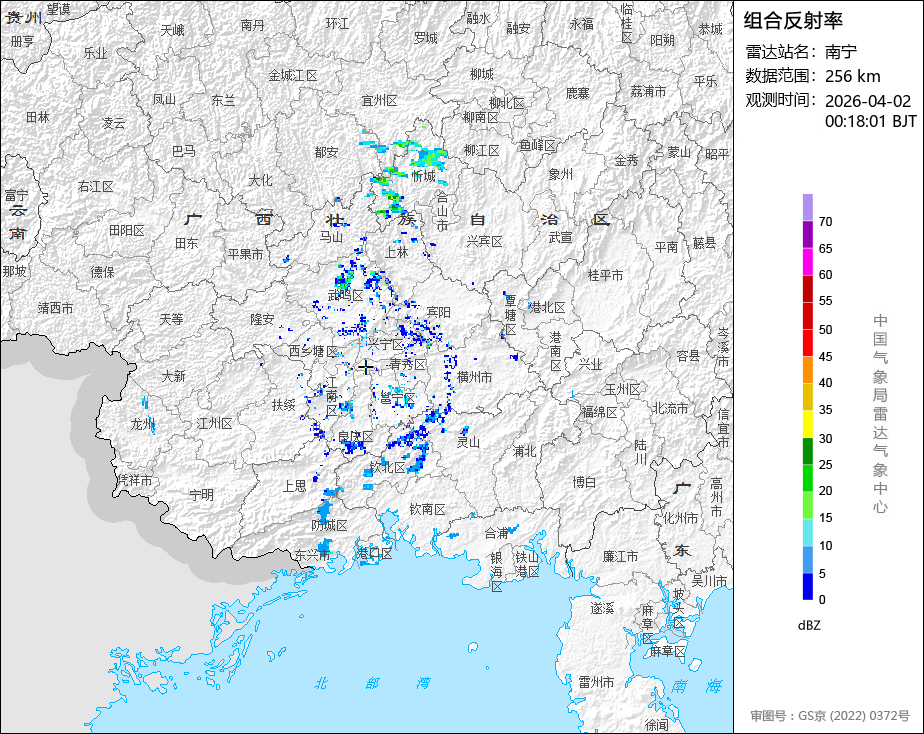Click the orange 40–45 dBZ legend swatch
This screenshot has width=924, height=734.
[808, 370]
